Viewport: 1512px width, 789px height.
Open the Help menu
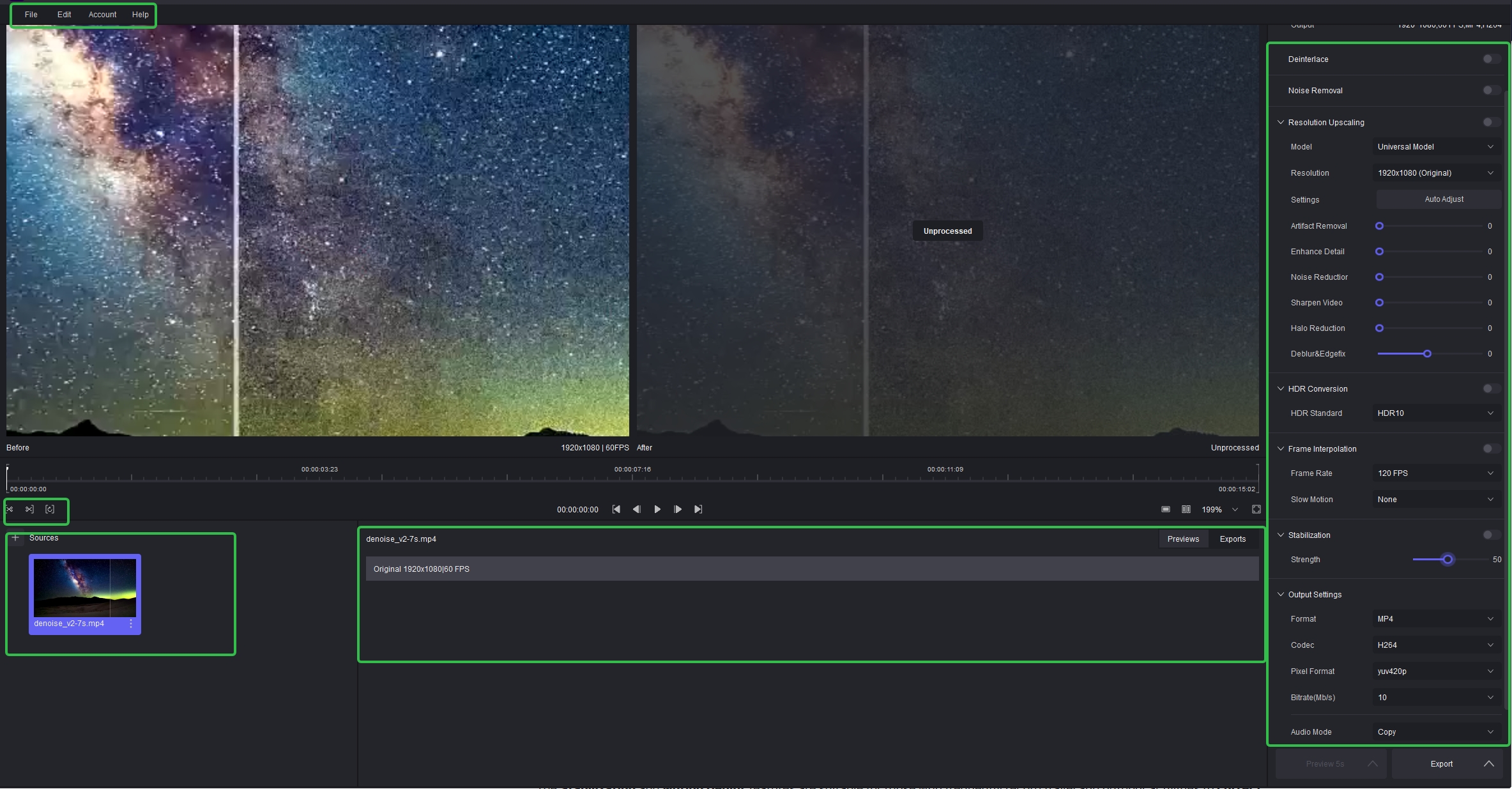click(140, 14)
